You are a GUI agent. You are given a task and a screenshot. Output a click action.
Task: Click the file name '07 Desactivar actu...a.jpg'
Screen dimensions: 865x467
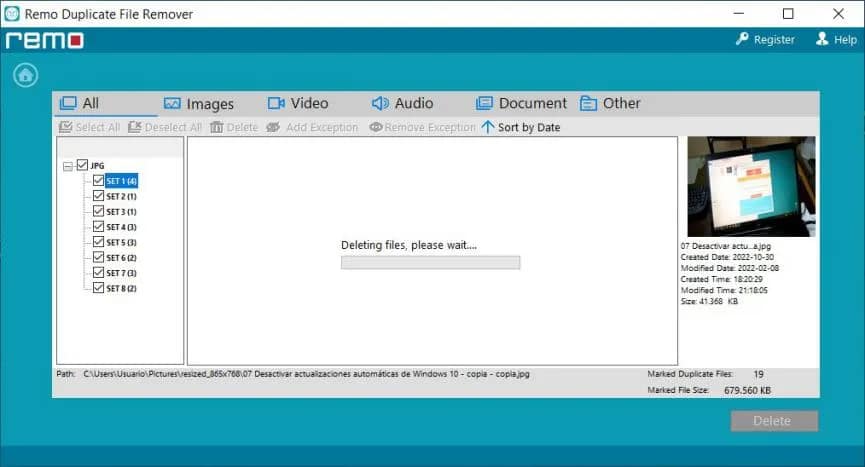pos(725,246)
